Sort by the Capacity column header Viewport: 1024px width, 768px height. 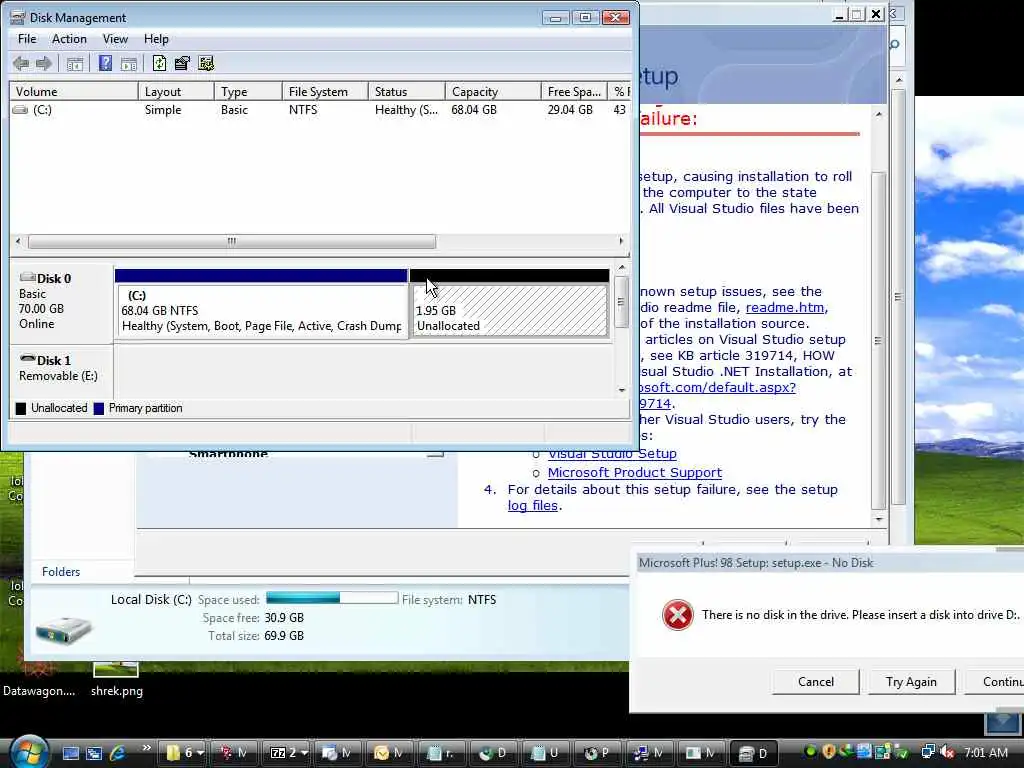click(493, 91)
